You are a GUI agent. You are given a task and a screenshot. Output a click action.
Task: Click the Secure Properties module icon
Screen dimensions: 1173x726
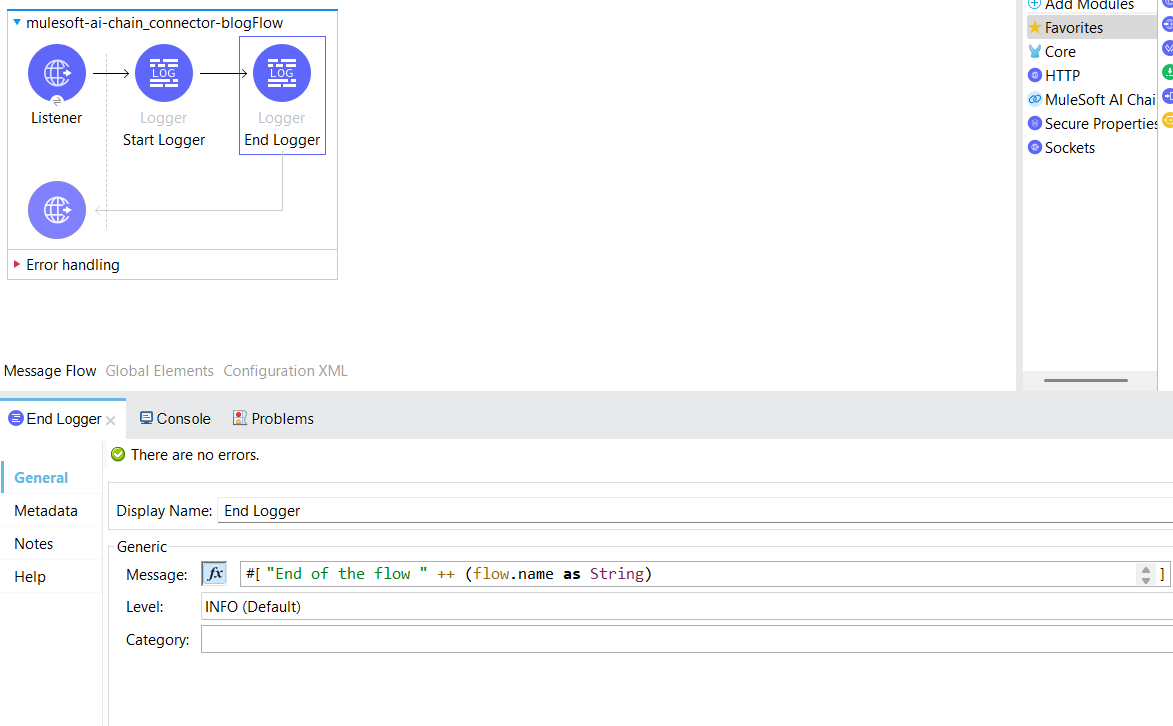point(1035,123)
